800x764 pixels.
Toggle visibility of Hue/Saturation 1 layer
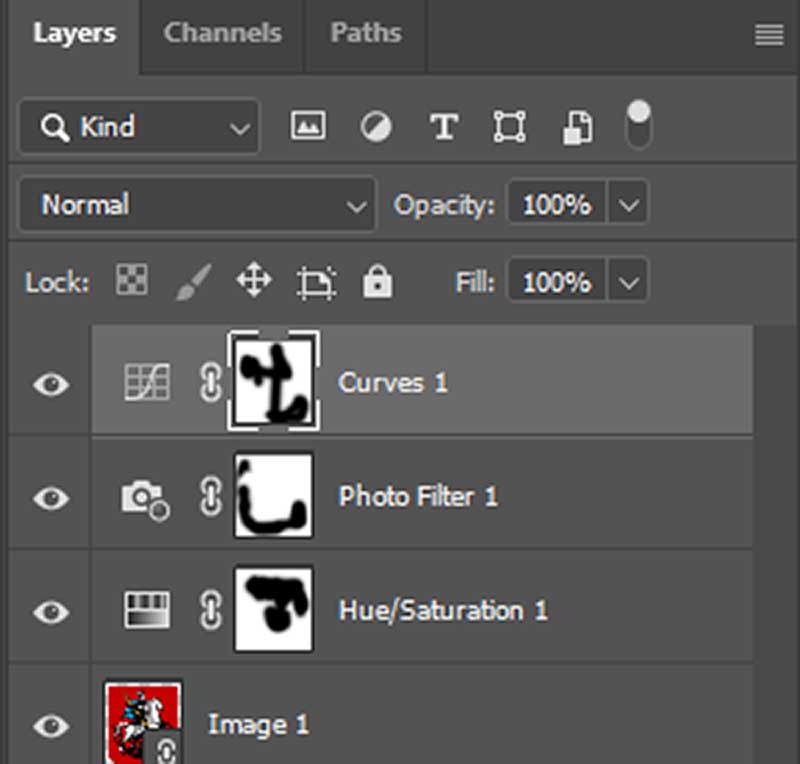click(x=49, y=611)
